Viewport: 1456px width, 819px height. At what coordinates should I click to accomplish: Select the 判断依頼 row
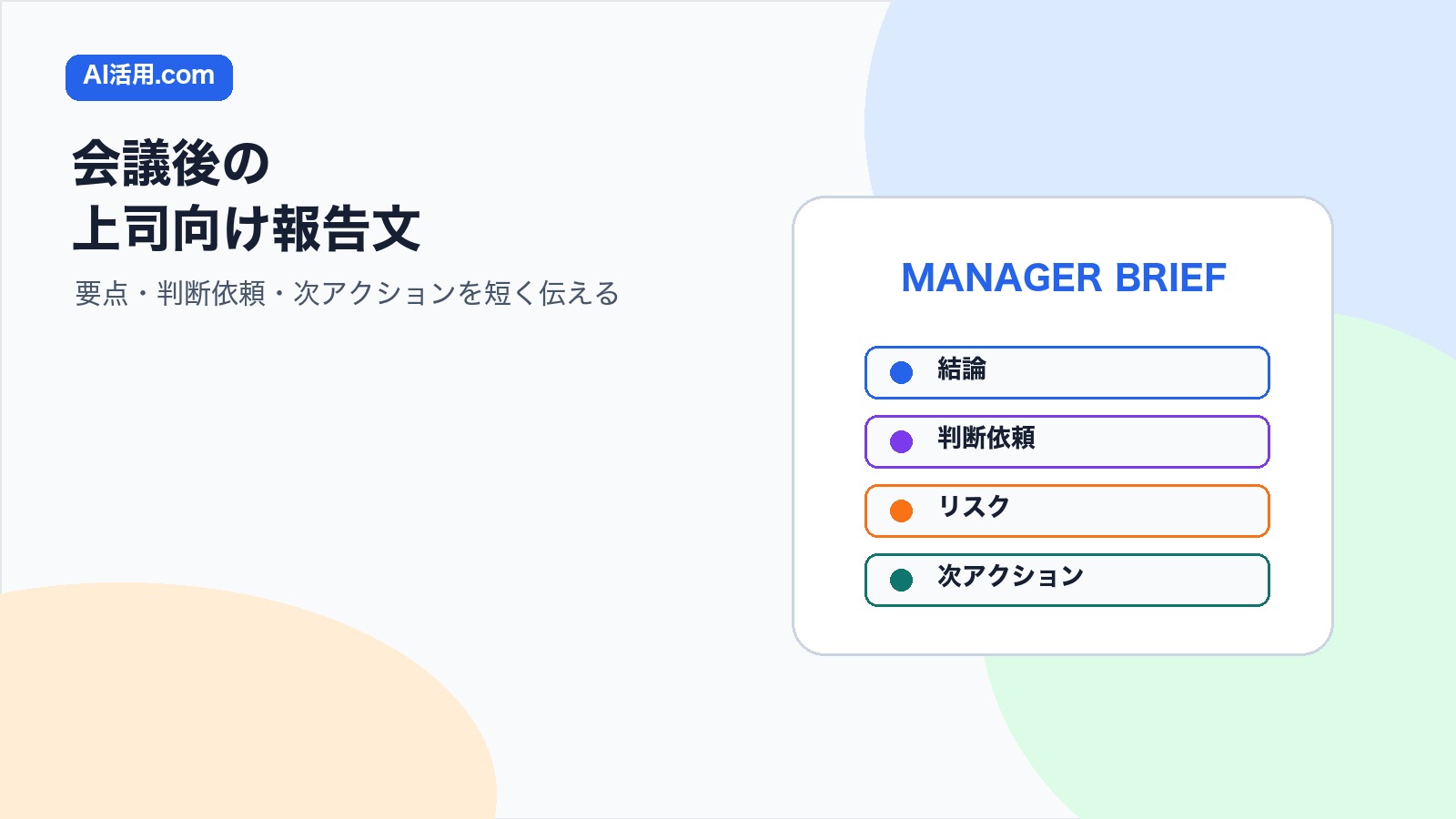[x=1067, y=441]
